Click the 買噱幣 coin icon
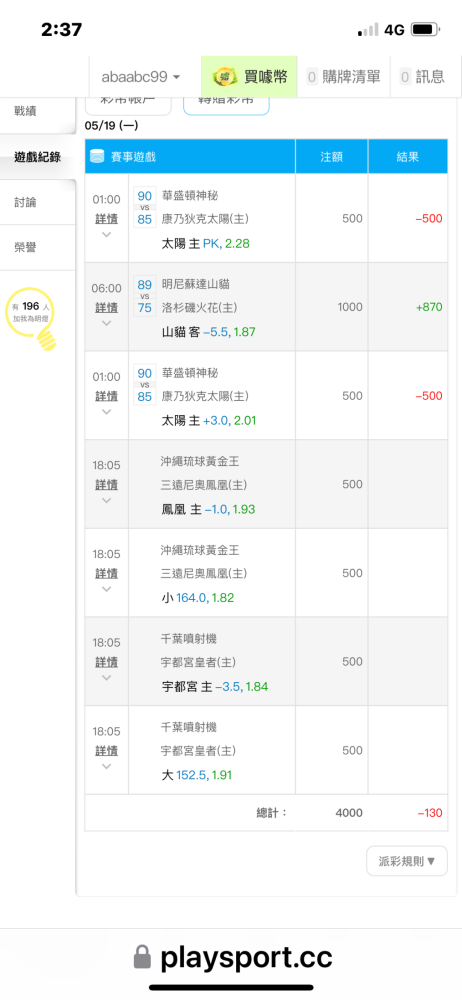Viewport: 462px width, 1000px height. pyautogui.click(x=225, y=77)
